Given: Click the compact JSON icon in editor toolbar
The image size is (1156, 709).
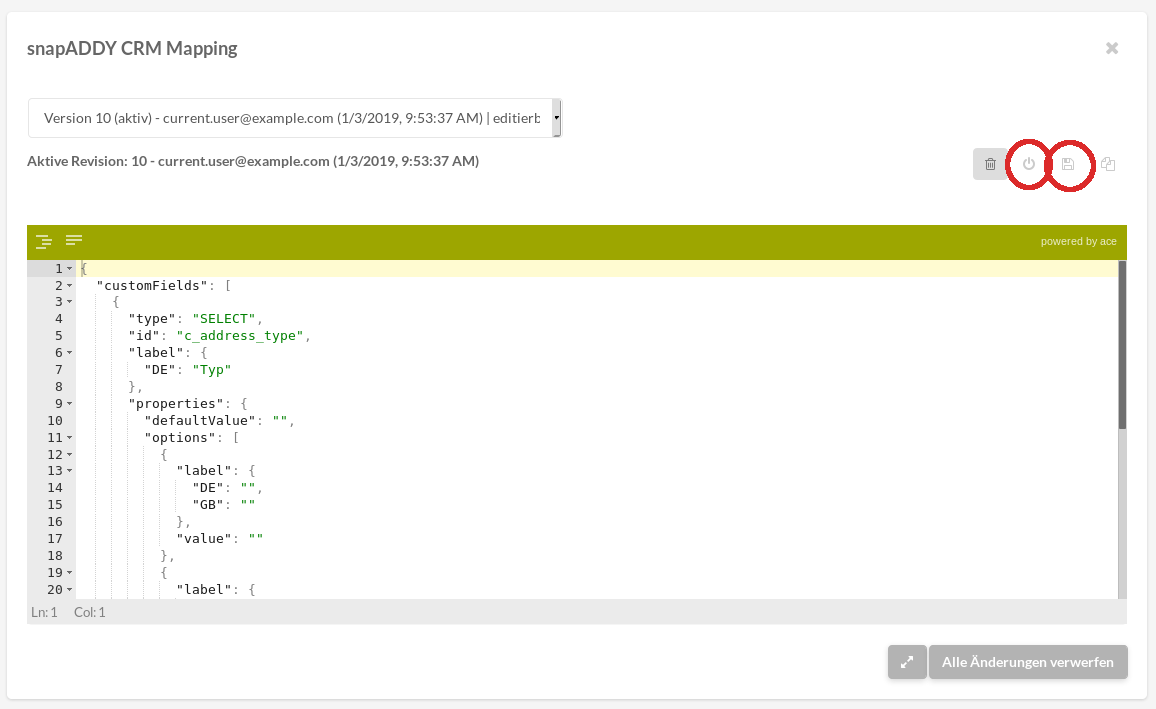Looking at the screenshot, I should (x=74, y=240).
